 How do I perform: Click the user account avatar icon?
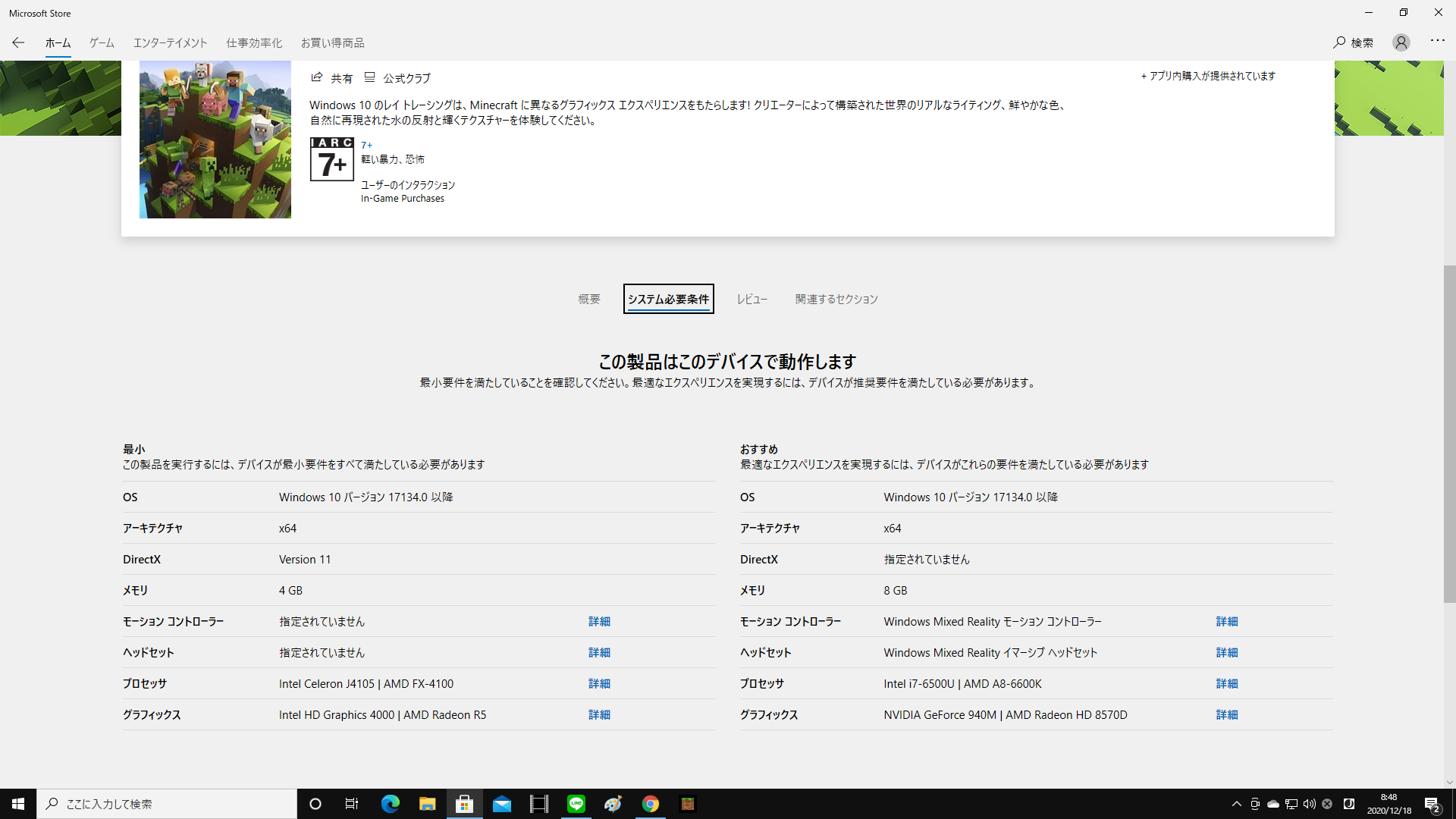pos(1401,42)
